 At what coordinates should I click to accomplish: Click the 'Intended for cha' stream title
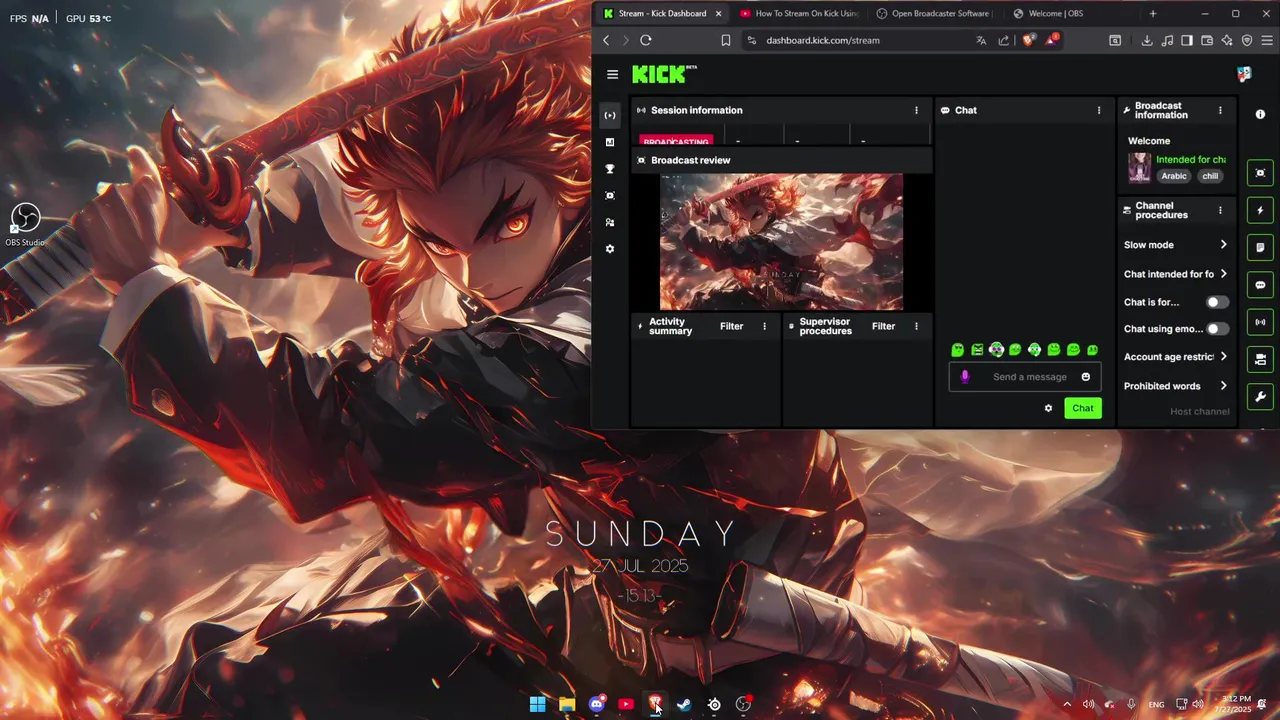(1191, 160)
